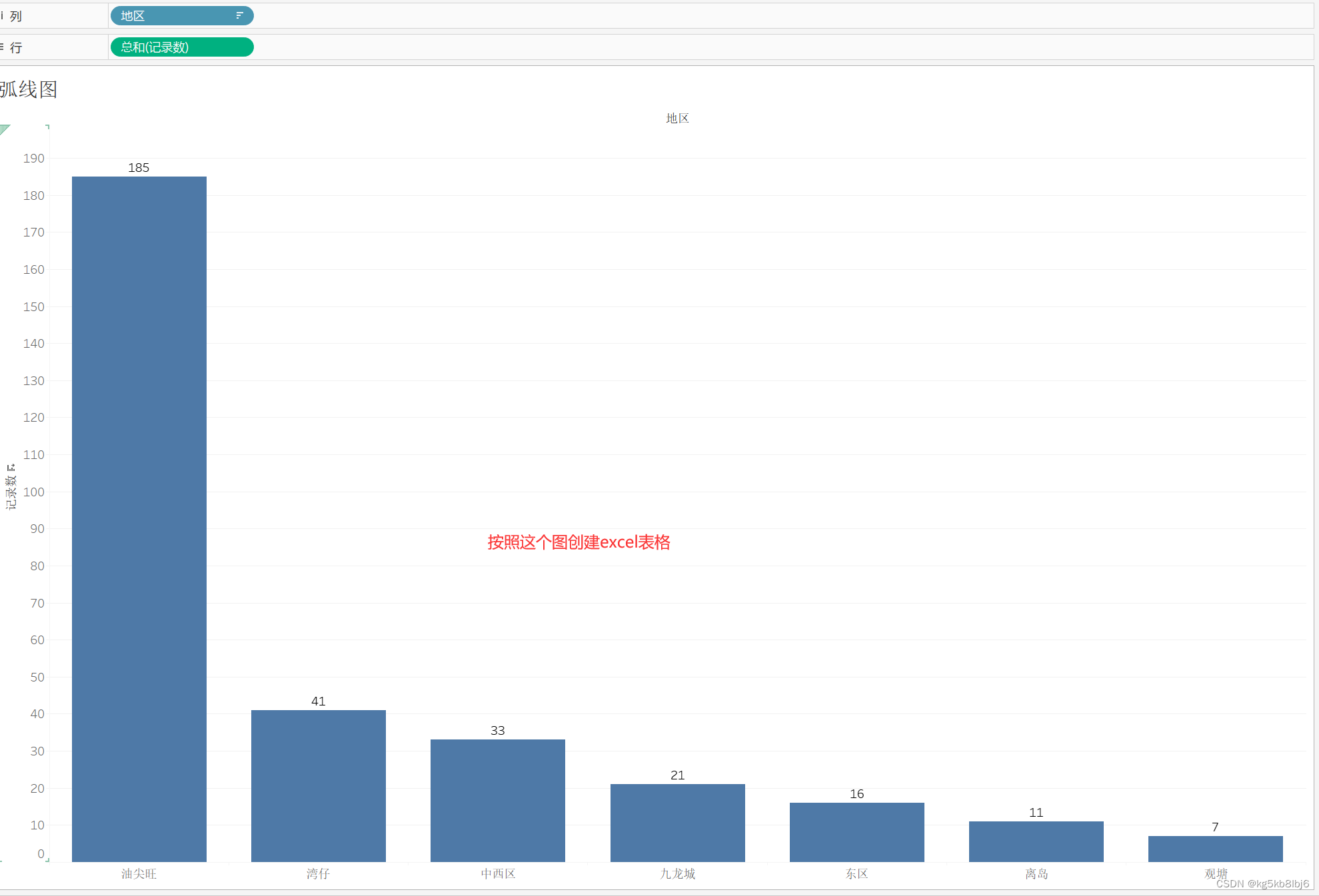Click the 弧线图 sheet title

coord(29,89)
